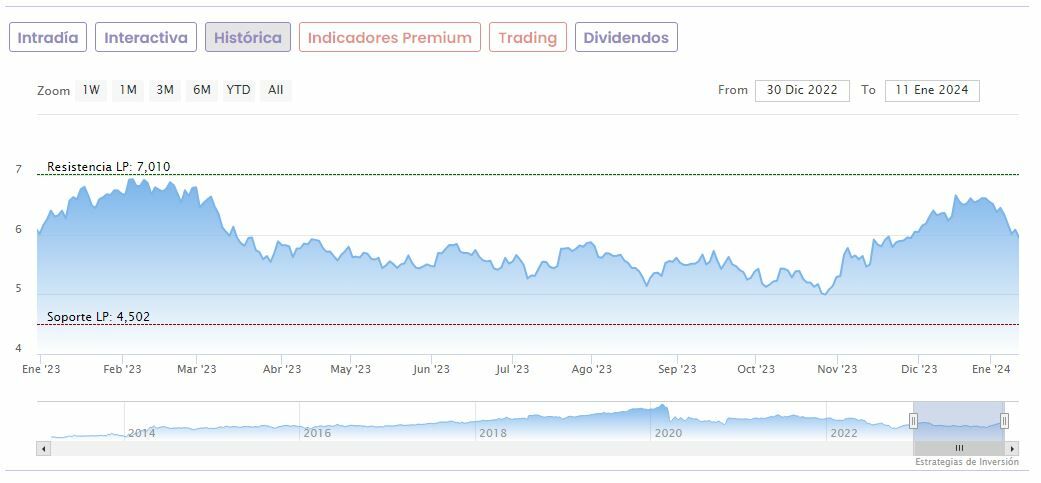Click the left range handle in navigator

click(913, 421)
